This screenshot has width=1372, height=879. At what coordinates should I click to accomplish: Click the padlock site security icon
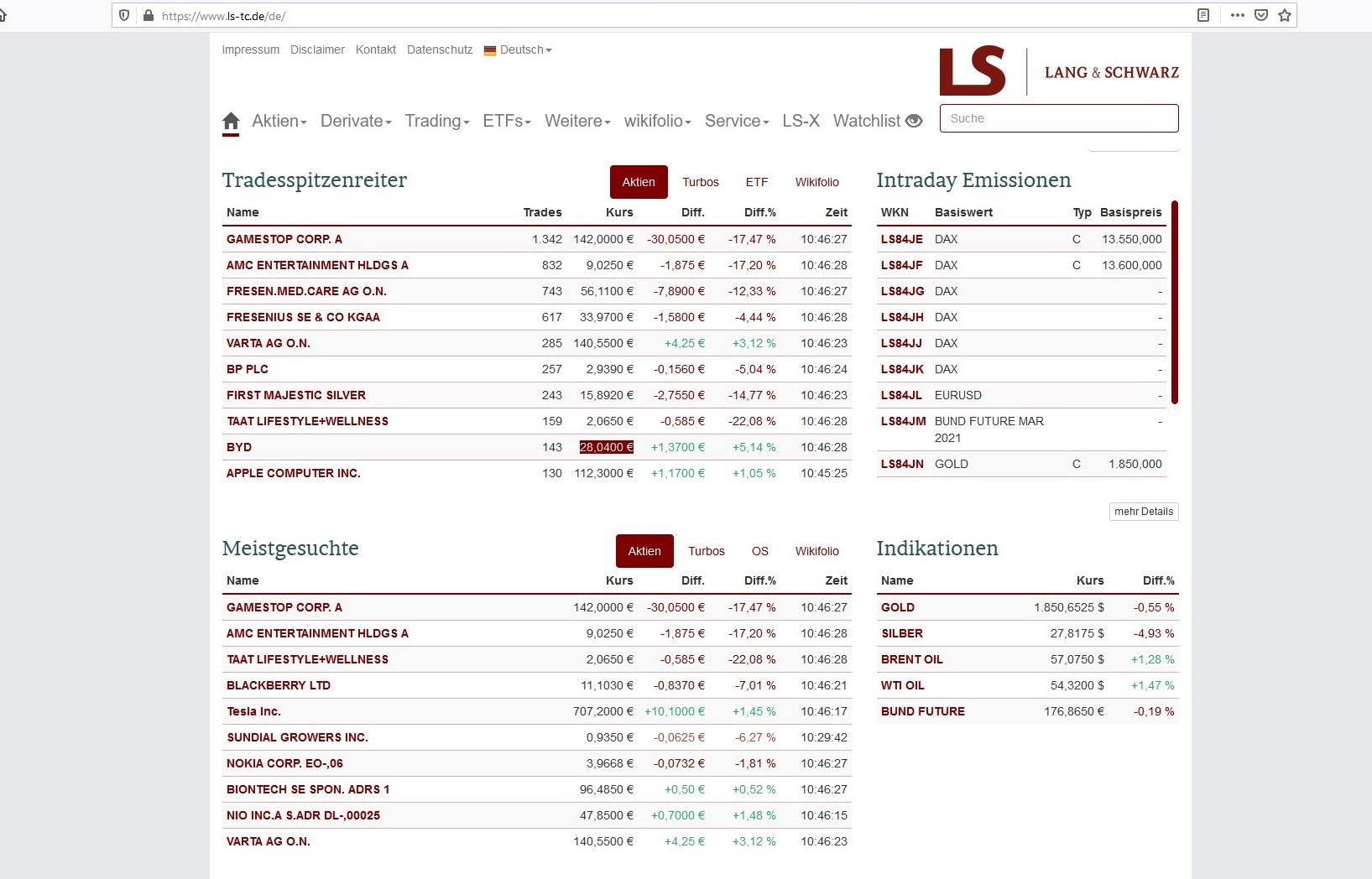click(149, 15)
